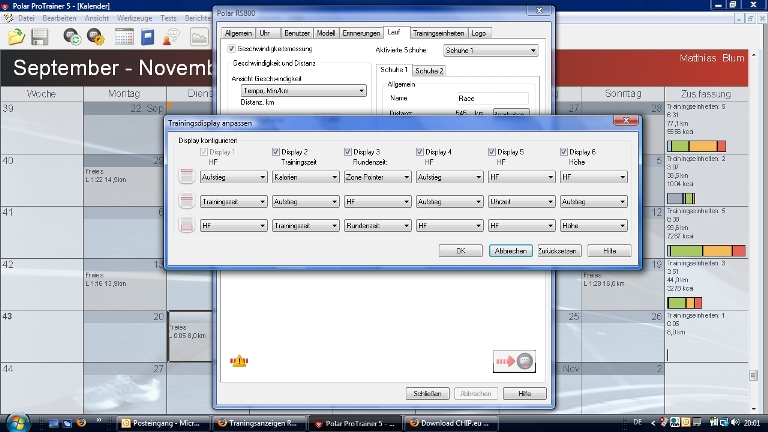Open the Werkzeuge menu

coord(134,18)
